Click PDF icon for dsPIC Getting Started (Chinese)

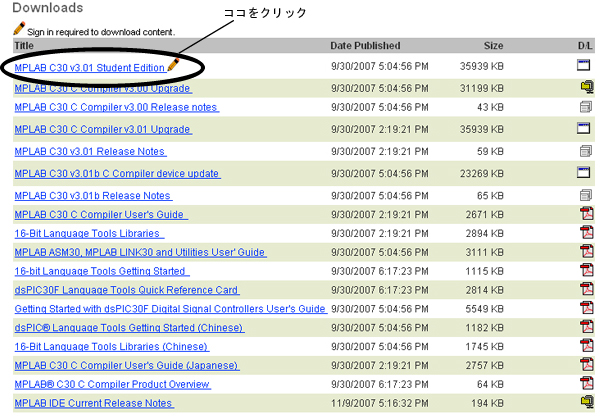coord(587,327)
